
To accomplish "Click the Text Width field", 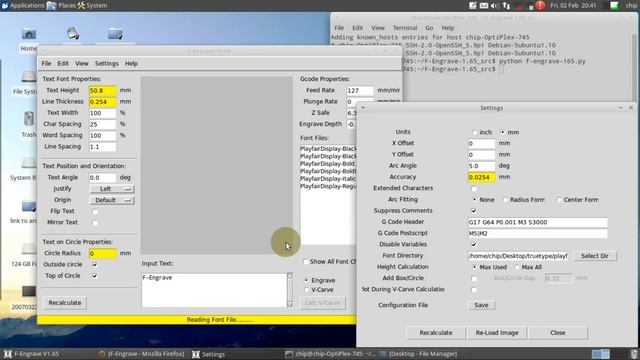I will click(x=102, y=113).
